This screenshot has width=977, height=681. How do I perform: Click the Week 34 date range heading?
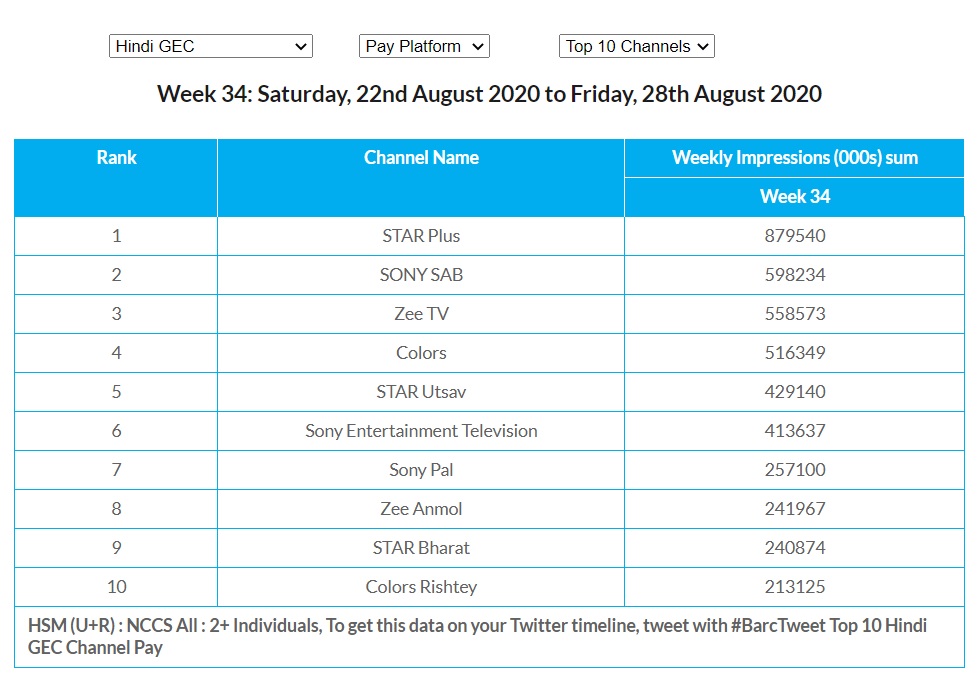[489, 95]
